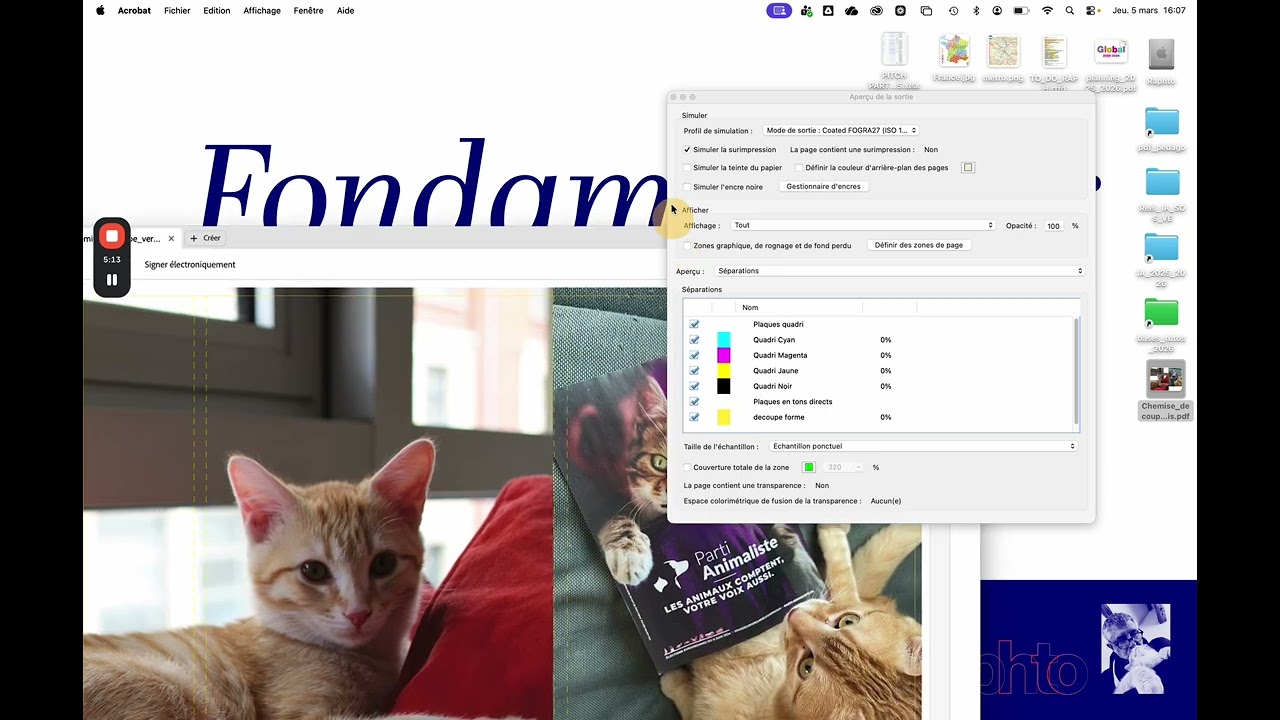This screenshot has height=720, width=1280.
Task: Uncheck the Quadri Cyan separation
Action: 694,340
